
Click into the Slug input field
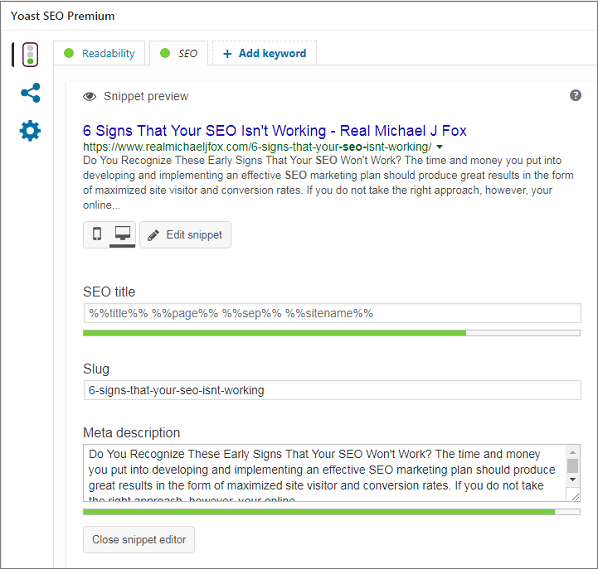point(332,390)
